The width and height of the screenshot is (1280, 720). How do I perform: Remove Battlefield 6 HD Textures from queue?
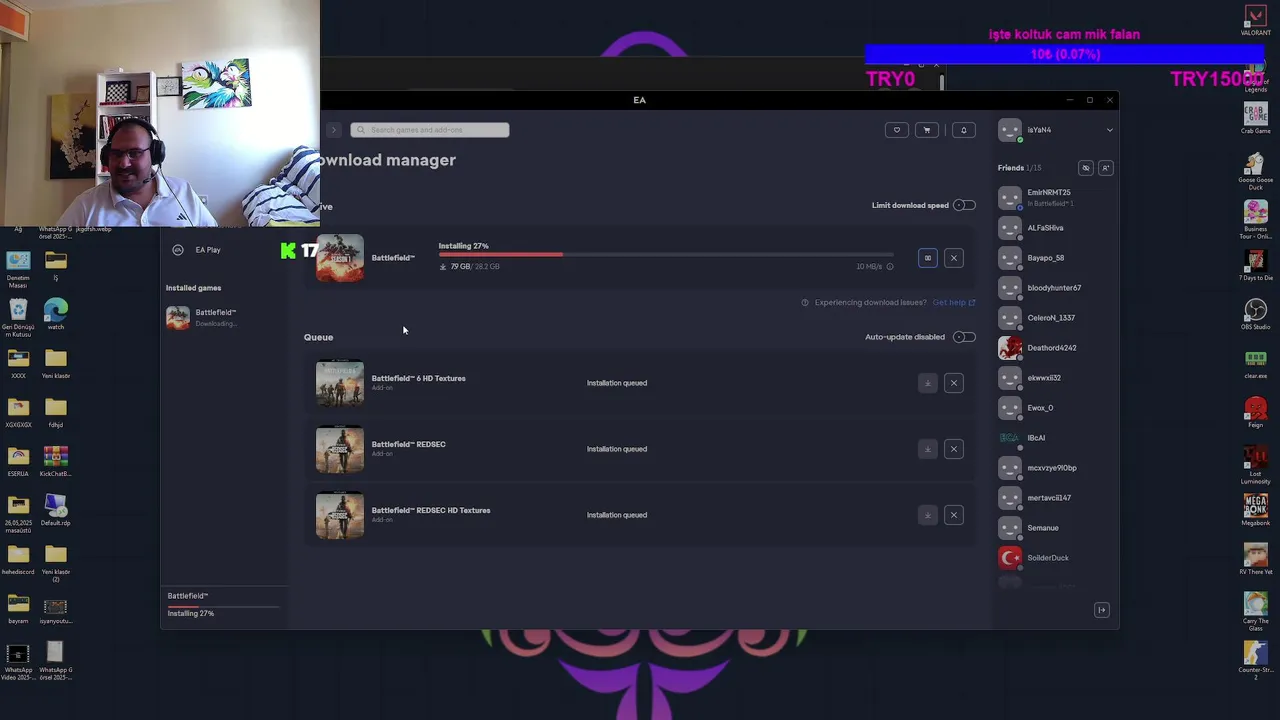click(954, 383)
